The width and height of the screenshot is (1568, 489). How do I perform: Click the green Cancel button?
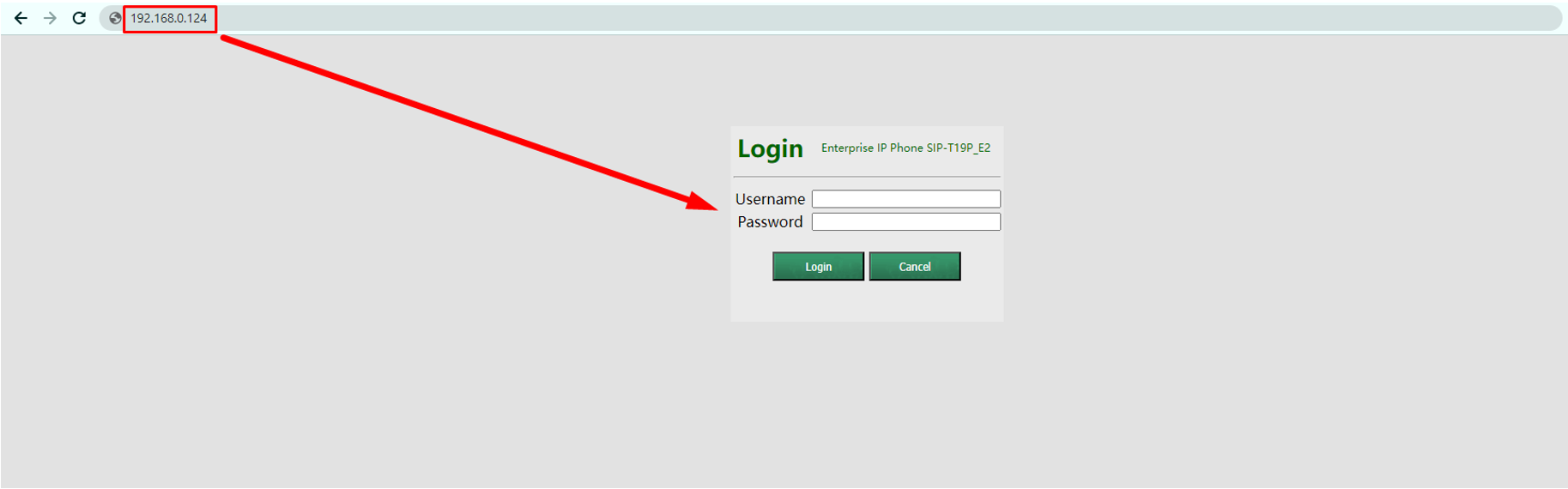tap(915, 267)
